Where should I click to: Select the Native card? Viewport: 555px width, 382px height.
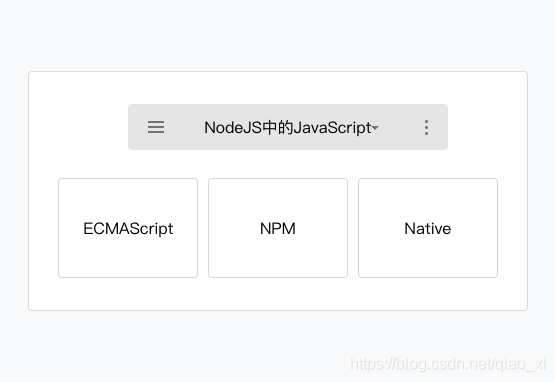coord(428,228)
